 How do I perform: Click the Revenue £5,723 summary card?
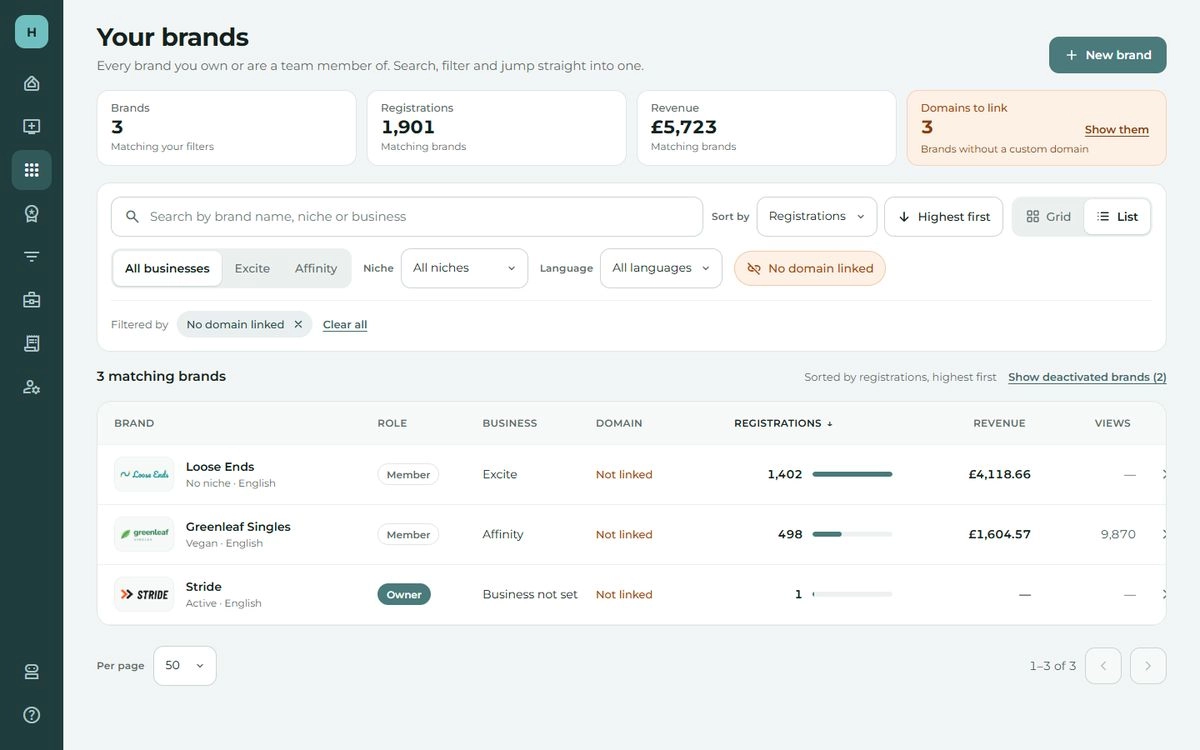767,128
